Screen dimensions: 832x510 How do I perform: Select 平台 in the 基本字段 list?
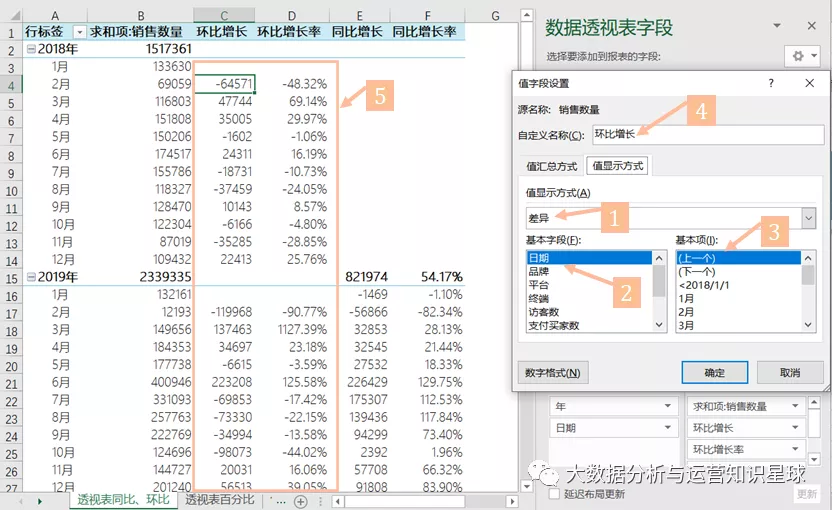coord(589,285)
